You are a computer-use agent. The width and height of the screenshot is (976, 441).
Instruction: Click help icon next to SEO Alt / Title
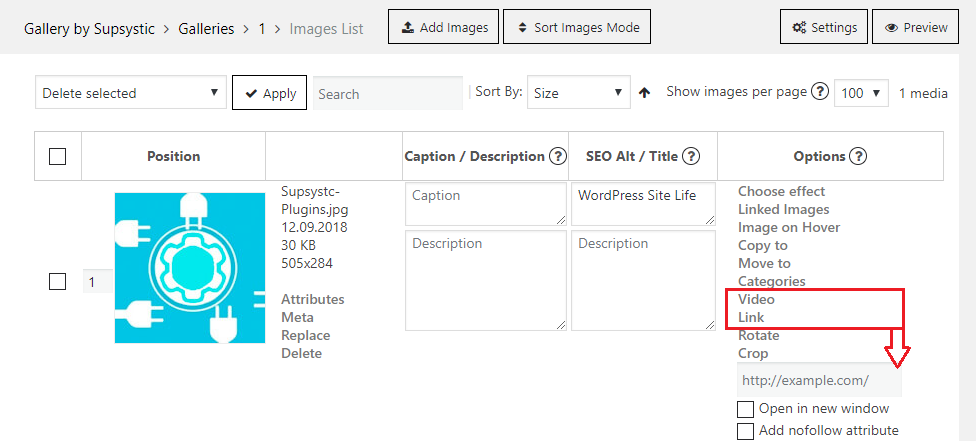(690, 156)
